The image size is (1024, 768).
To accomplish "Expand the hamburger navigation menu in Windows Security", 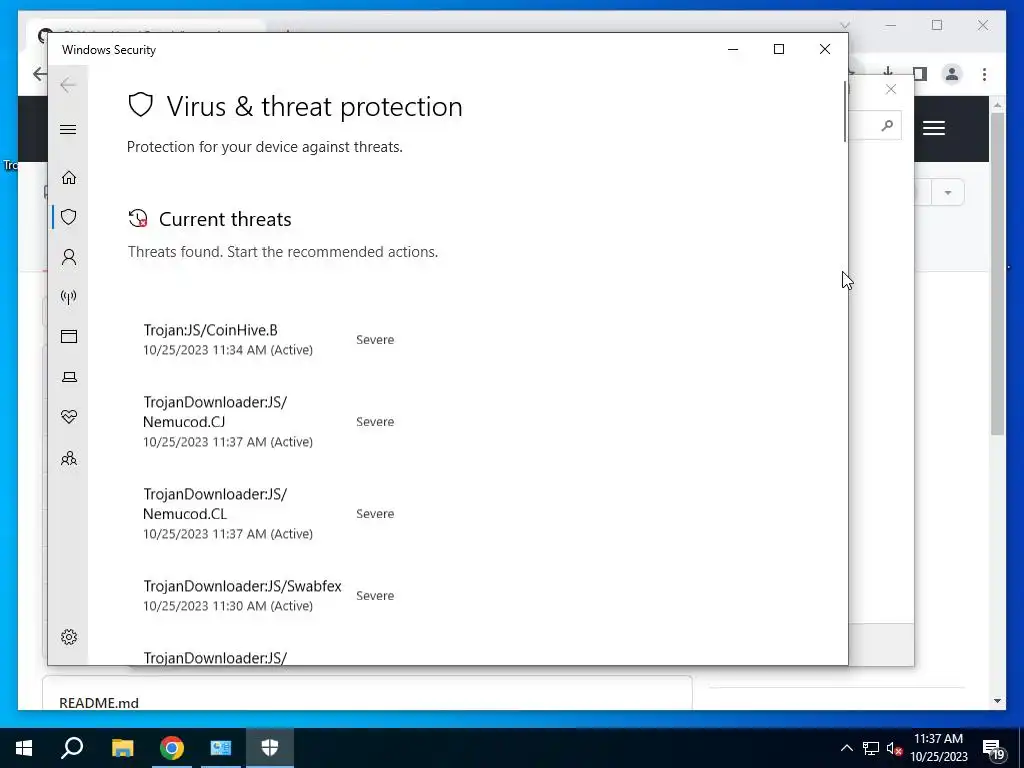I will tap(68, 129).
